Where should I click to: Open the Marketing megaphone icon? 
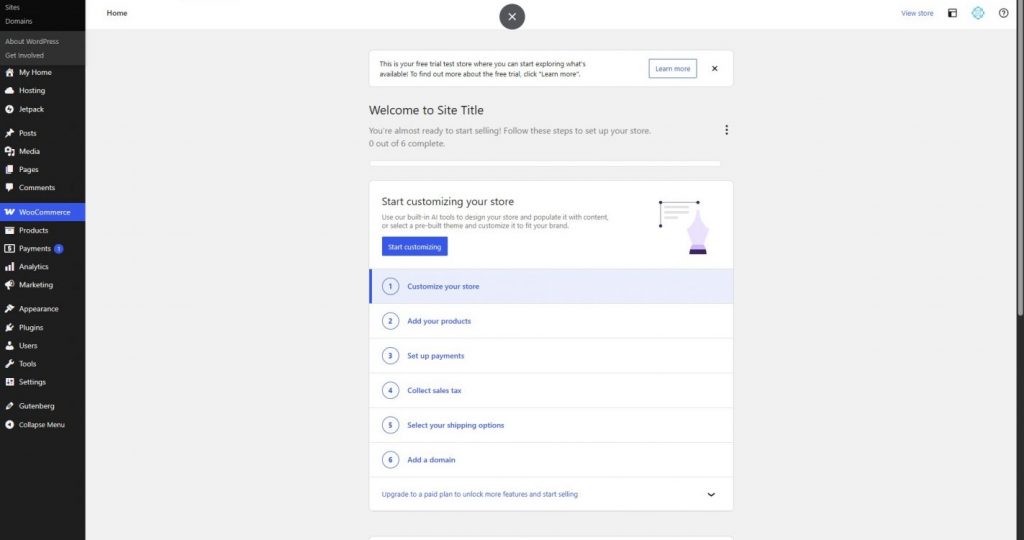[9, 285]
